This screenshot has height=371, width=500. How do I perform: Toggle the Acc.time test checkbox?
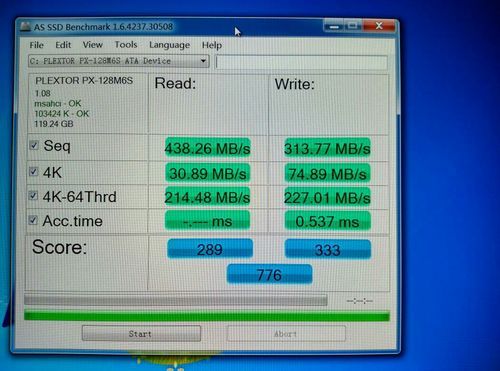[x=33, y=220]
